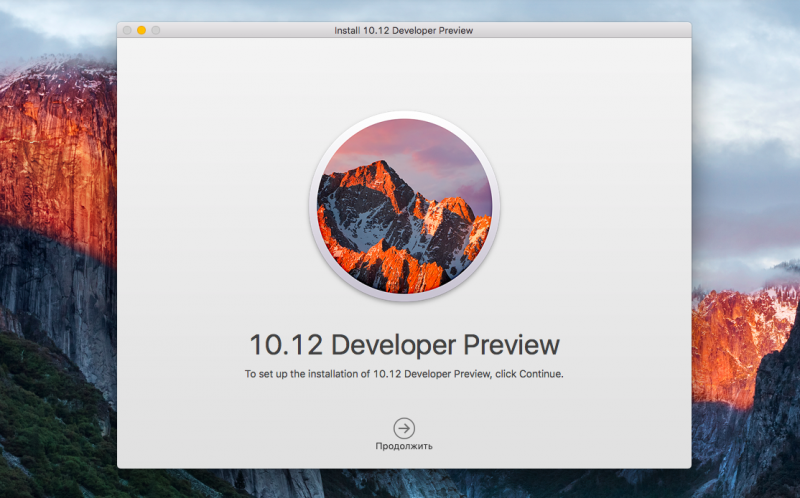This screenshot has width=800, height=498.
Task: Click the '10.12 Developer Preview' heading
Action: [x=404, y=344]
